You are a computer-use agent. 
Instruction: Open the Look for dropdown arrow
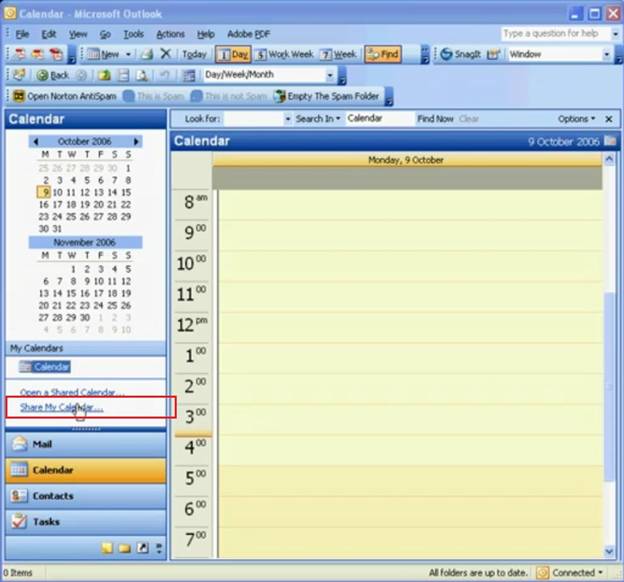click(287, 119)
